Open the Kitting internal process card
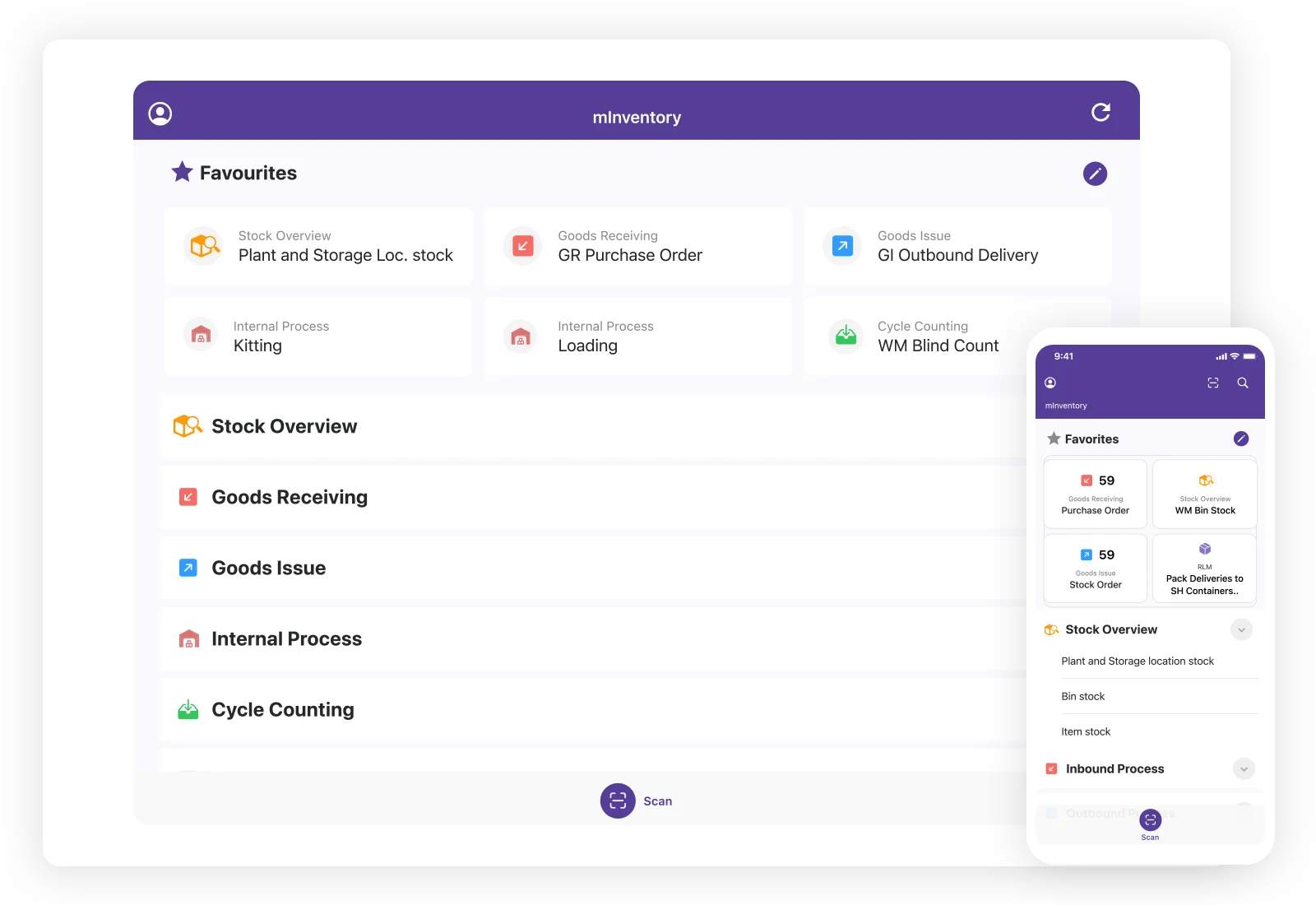Viewport: 1316px width, 905px height. (318, 337)
